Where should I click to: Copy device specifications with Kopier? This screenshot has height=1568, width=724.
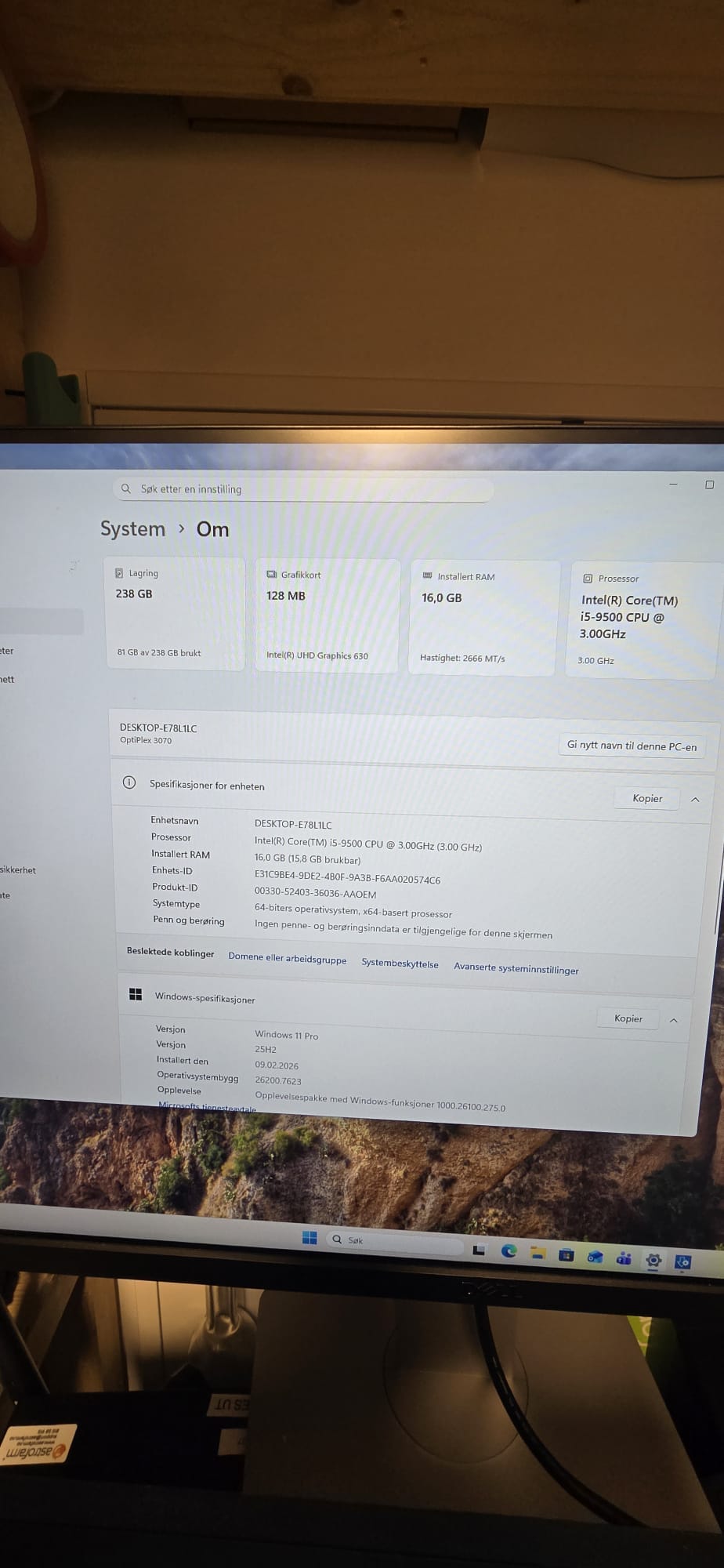coord(647,798)
